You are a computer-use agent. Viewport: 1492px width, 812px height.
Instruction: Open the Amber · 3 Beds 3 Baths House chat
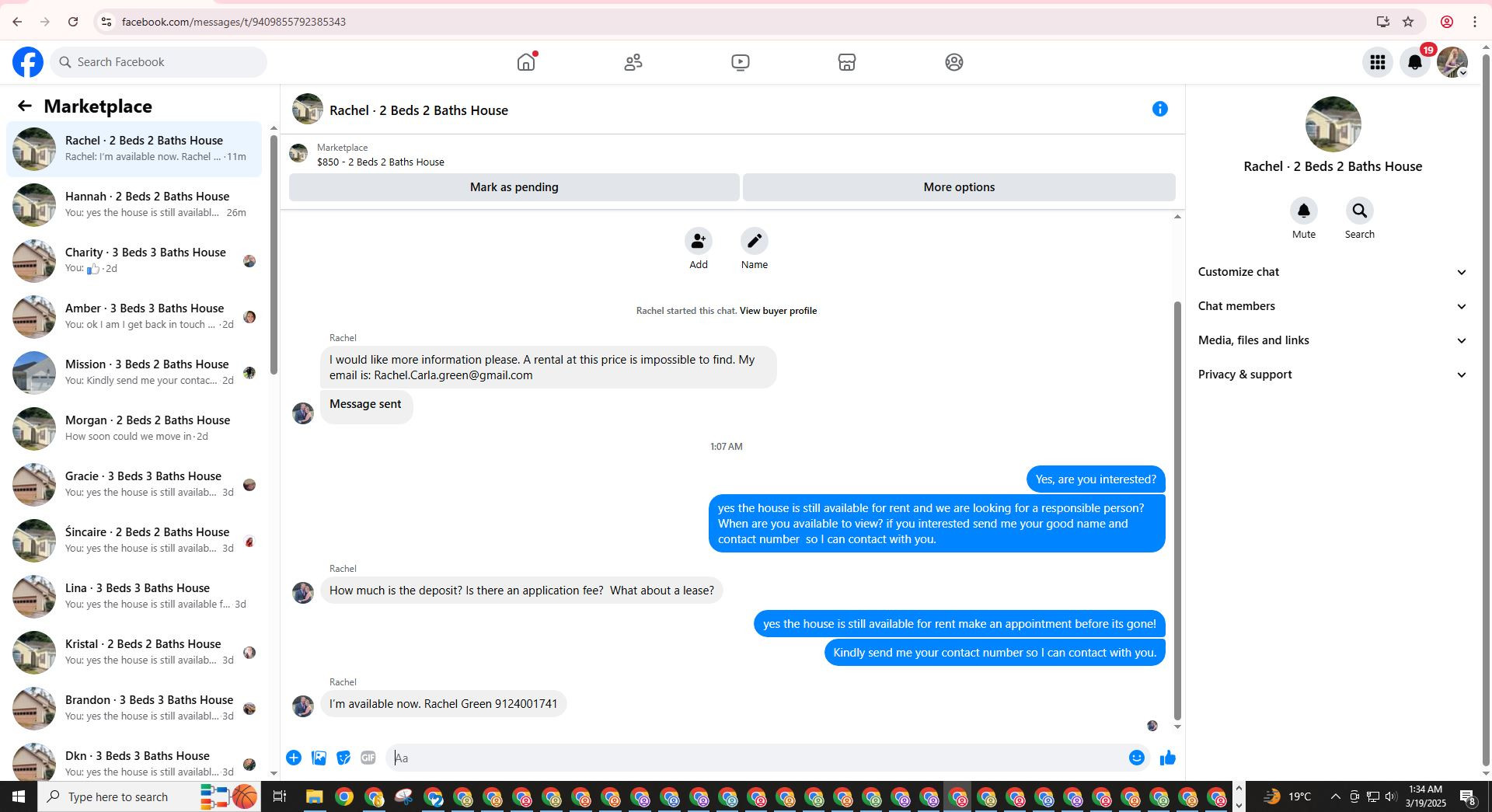click(x=134, y=317)
